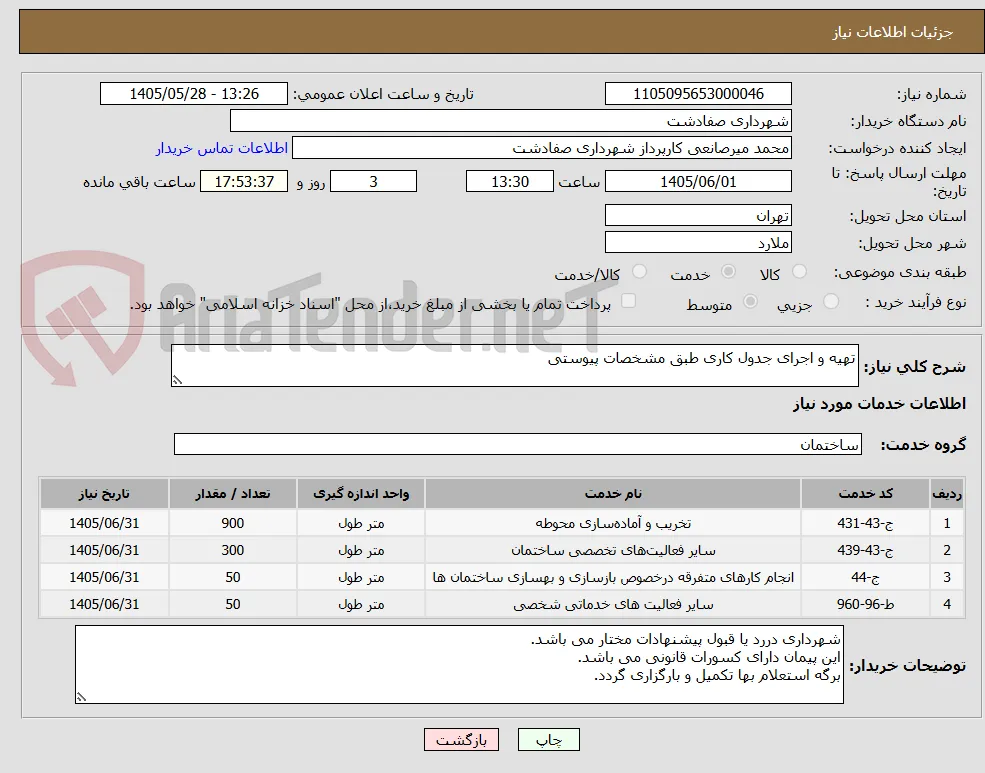Image resolution: width=985 pixels, height=773 pixels.
Task: Click the date 1405/06/31 in row 1
Action: (104, 523)
